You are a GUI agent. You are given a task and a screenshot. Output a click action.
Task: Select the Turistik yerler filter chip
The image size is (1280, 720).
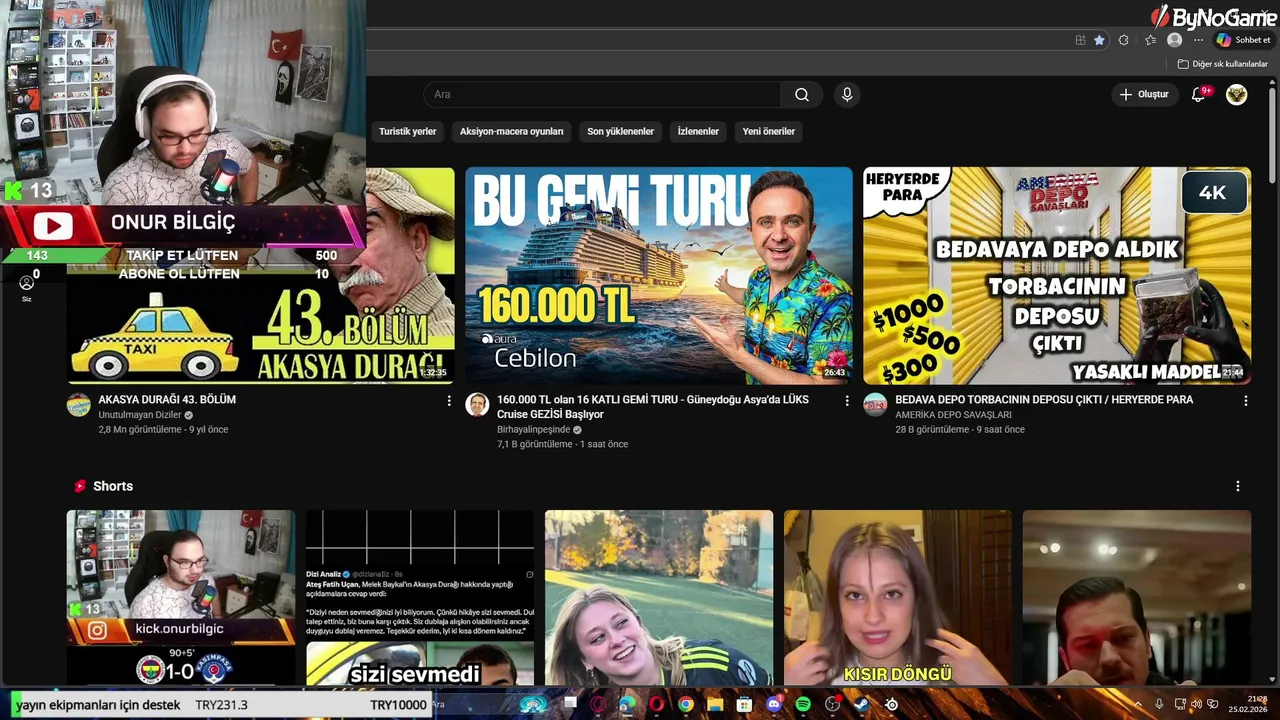point(407,131)
